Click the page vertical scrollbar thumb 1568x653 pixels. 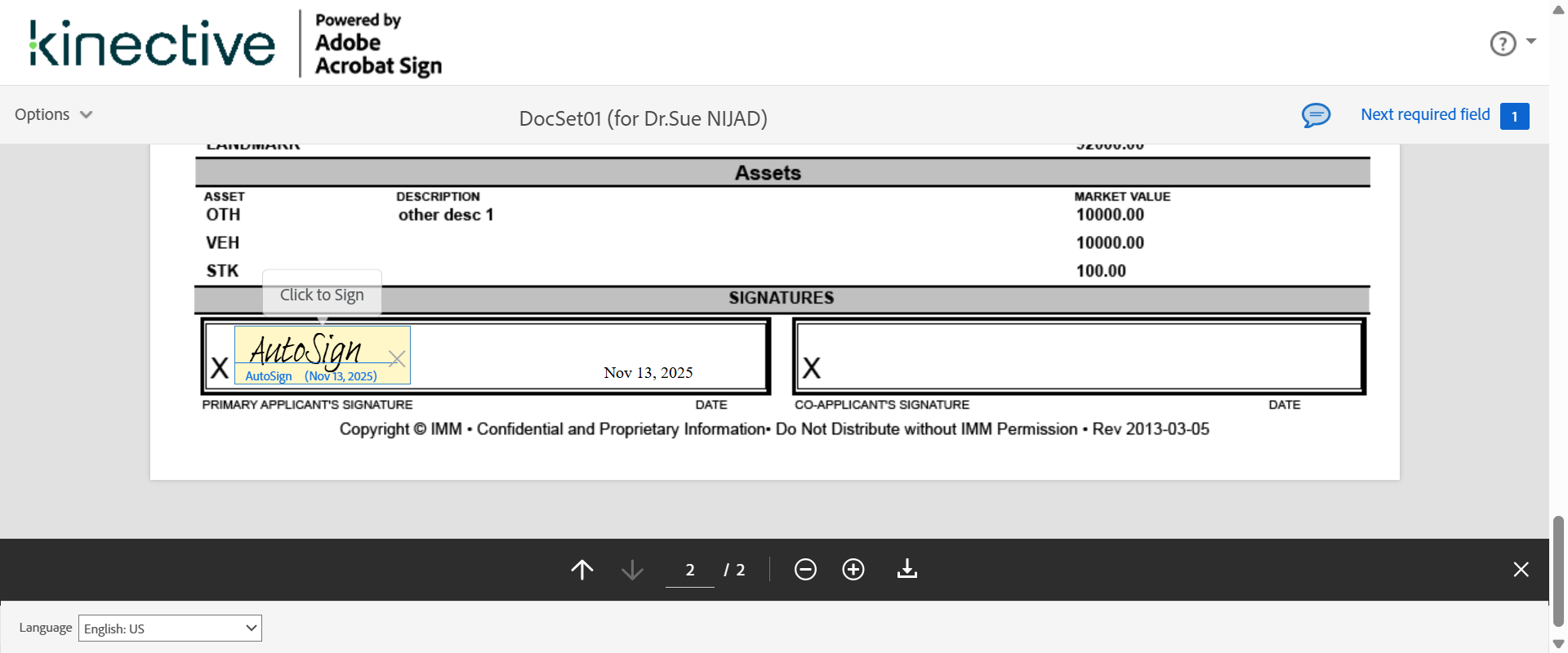(x=1558, y=571)
